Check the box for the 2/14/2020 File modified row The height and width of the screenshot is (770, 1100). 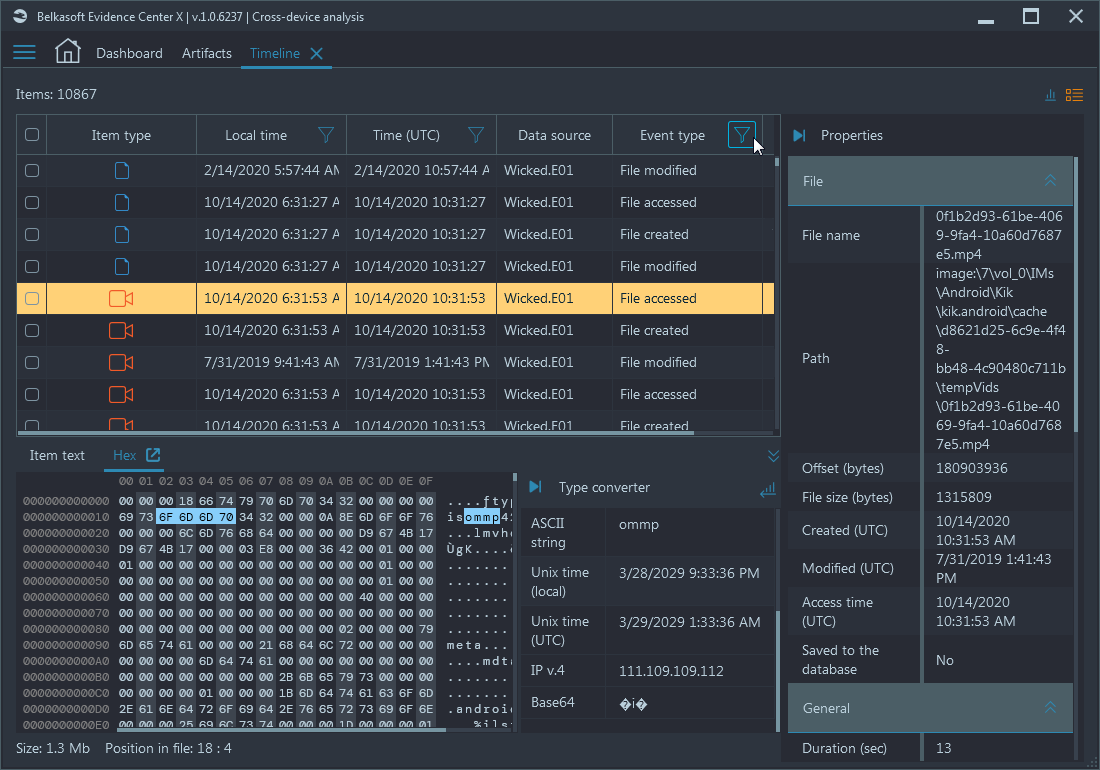click(x=32, y=170)
